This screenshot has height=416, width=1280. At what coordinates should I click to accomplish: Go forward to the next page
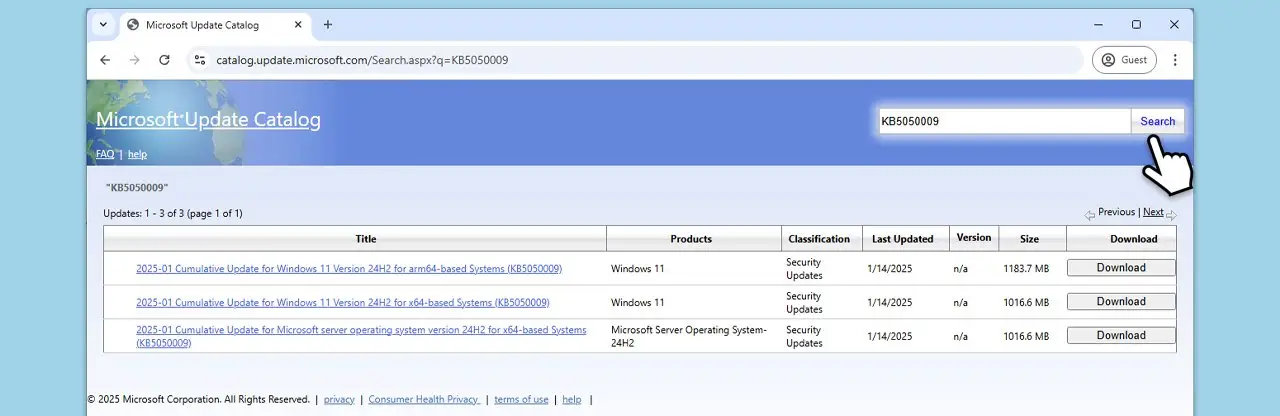coord(134,60)
